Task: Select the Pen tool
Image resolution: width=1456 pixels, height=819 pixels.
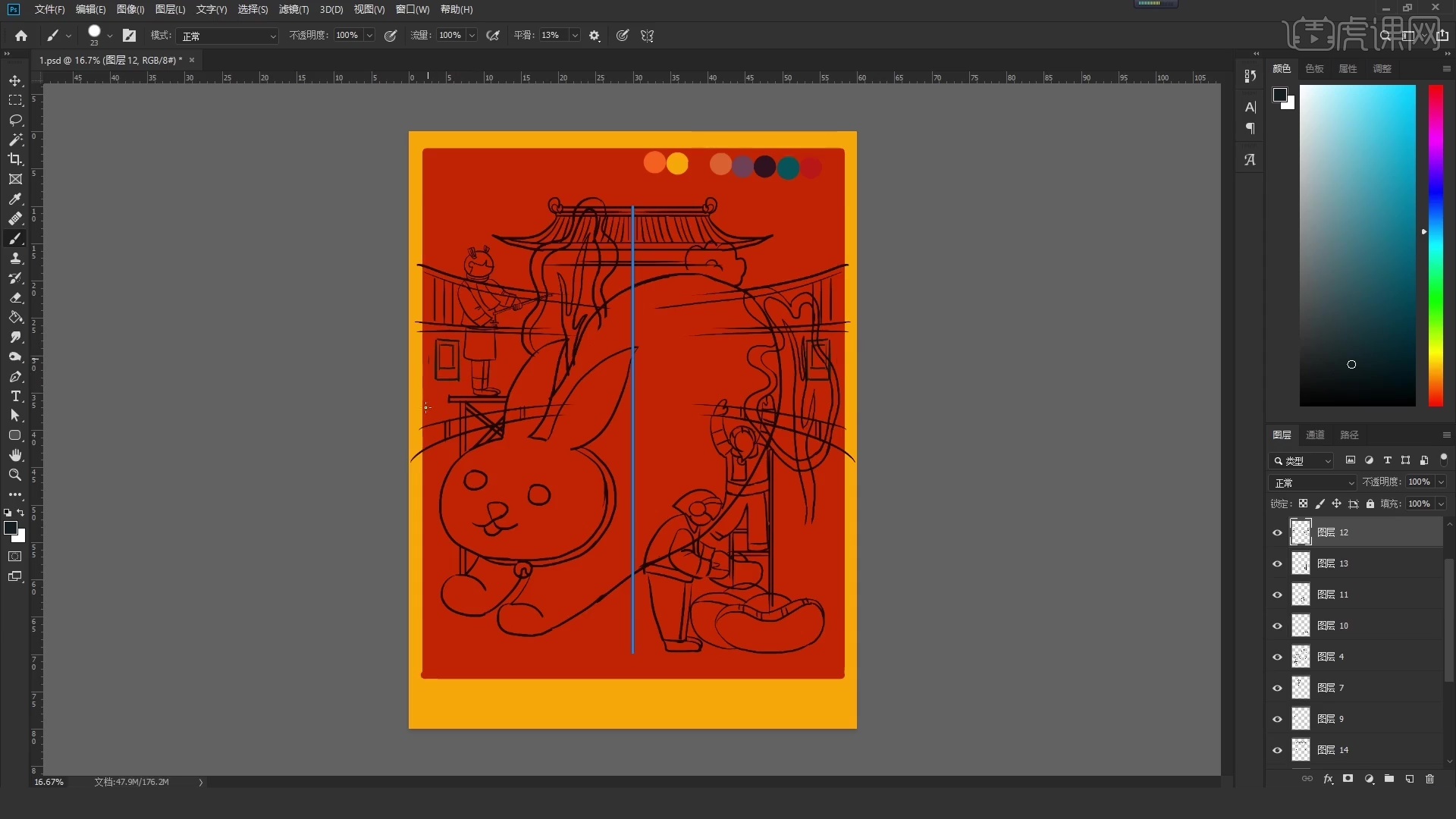Action: coord(15,377)
